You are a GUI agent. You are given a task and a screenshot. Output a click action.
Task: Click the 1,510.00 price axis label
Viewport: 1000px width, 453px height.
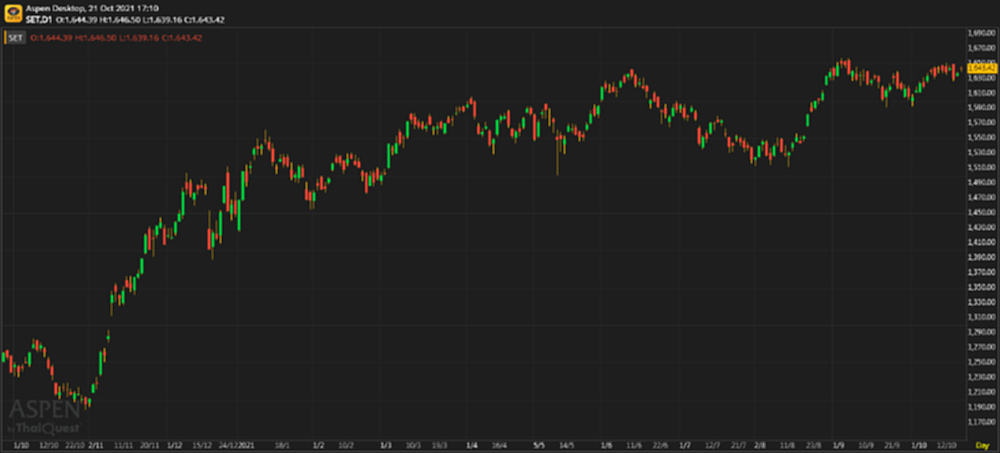[982, 167]
